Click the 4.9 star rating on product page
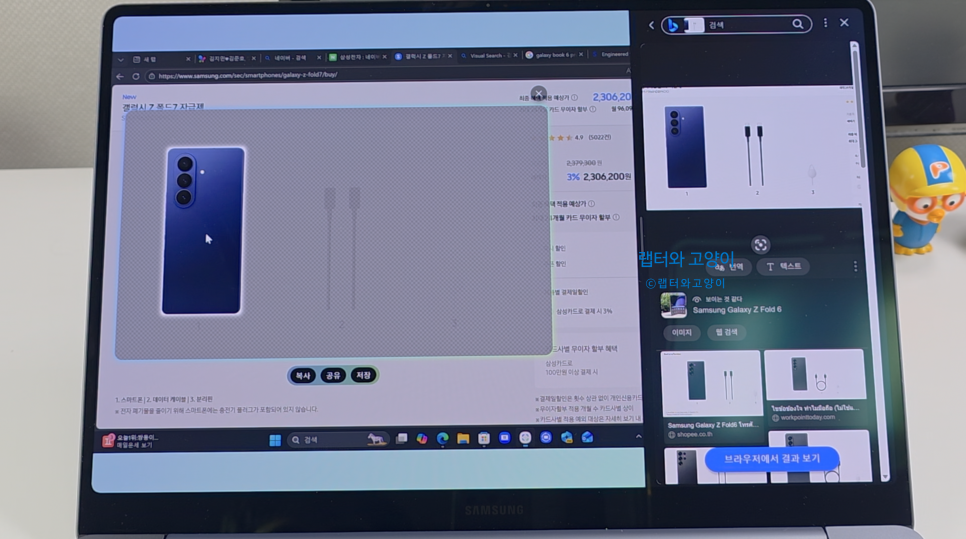Screen dimensions: 966x539 580,137
